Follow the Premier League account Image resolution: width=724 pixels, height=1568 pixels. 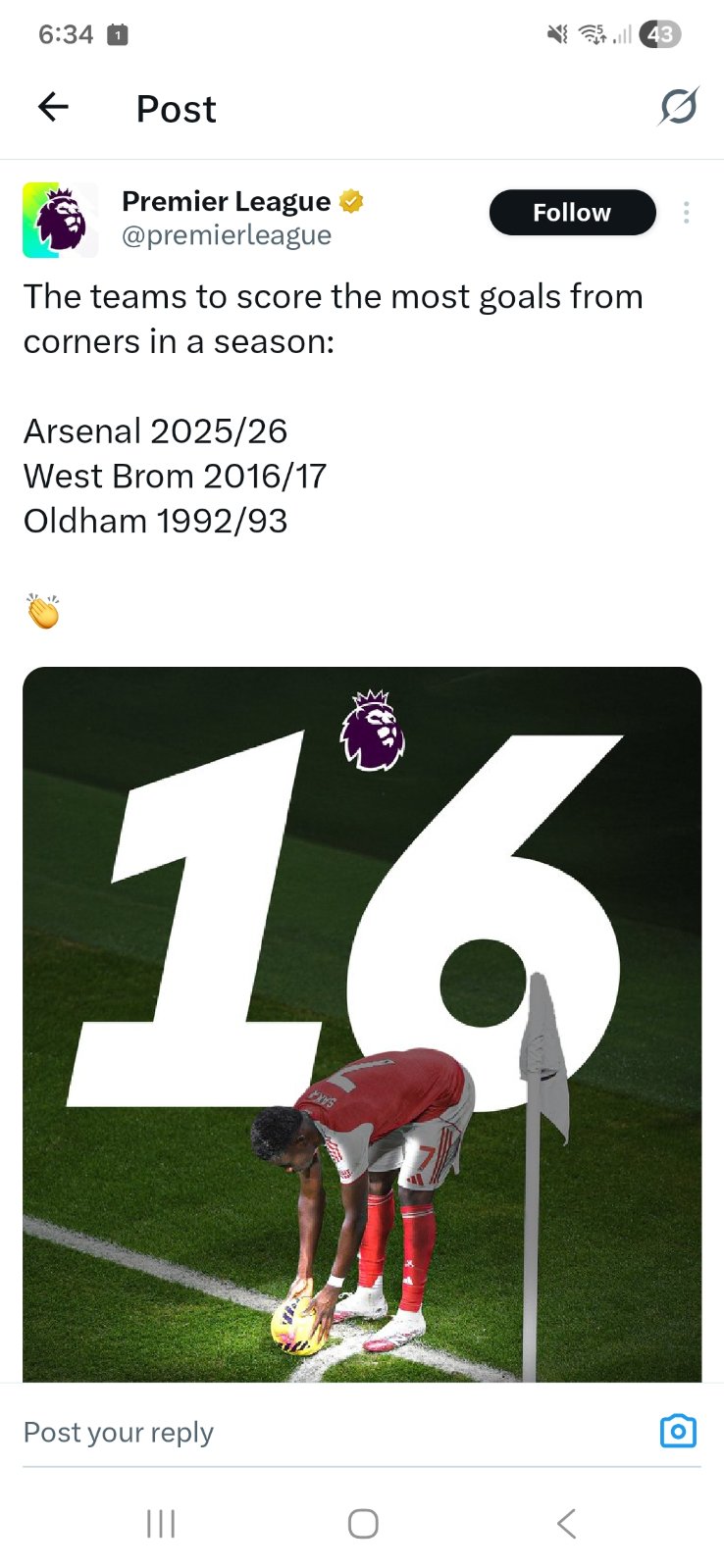(572, 213)
